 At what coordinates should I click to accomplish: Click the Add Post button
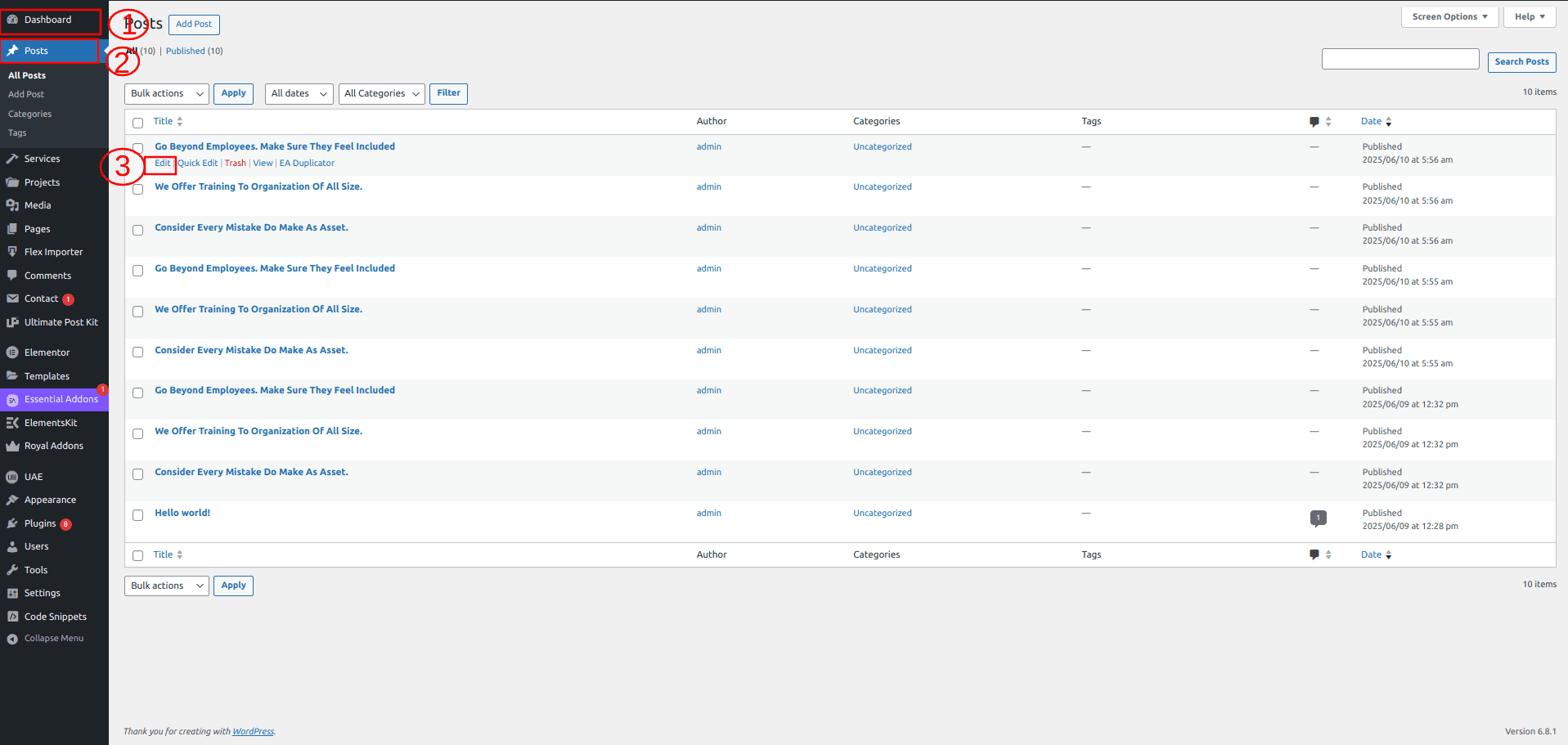click(194, 25)
